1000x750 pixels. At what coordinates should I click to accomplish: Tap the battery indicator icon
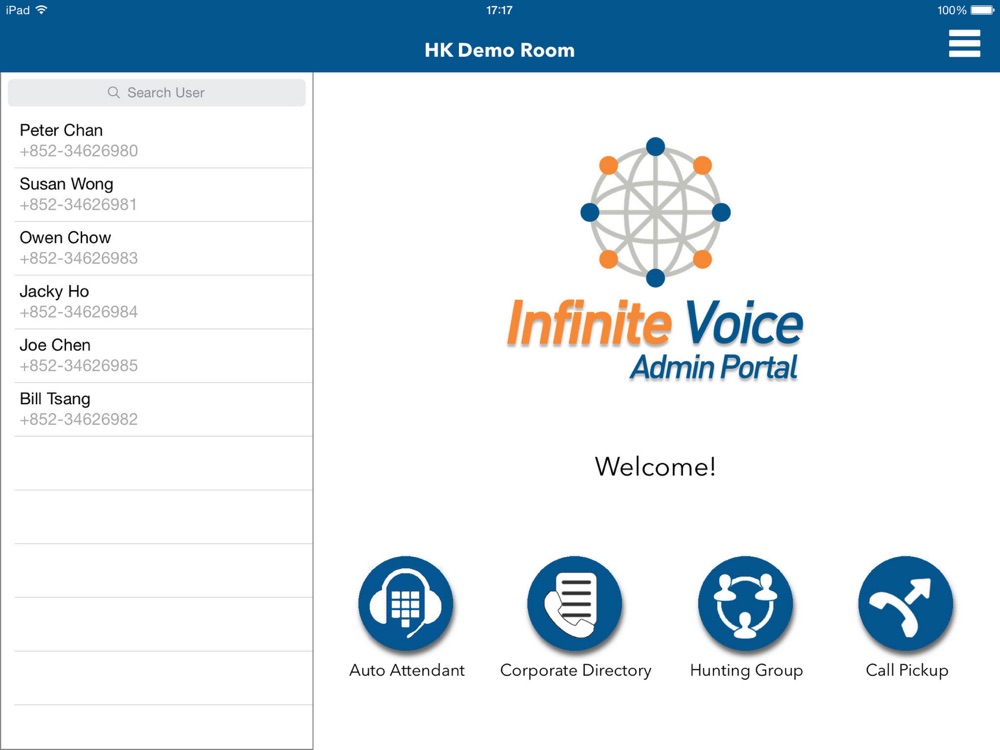coord(982,10)
